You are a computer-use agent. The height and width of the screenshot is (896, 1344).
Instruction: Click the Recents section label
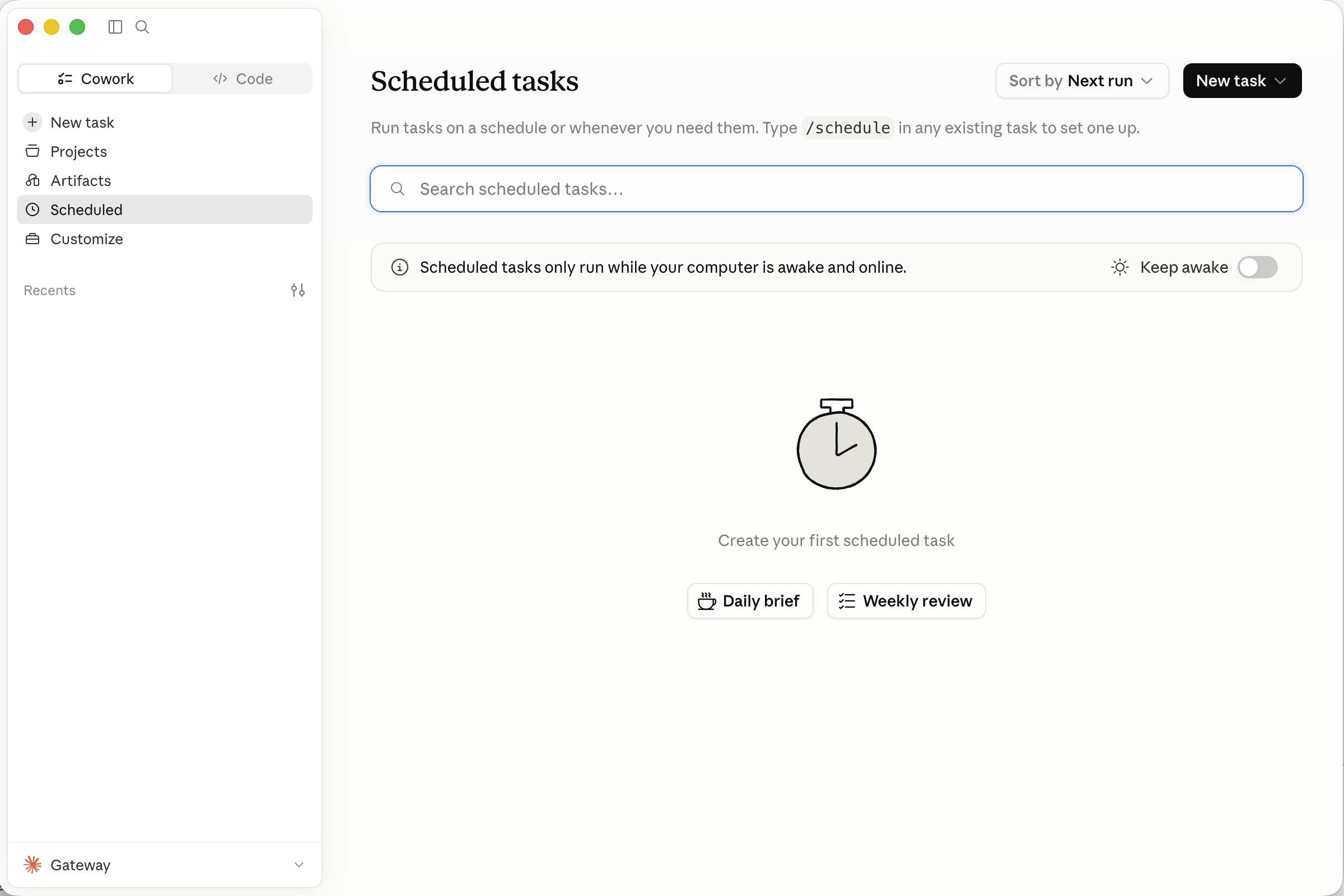click(x=50, y=290)
